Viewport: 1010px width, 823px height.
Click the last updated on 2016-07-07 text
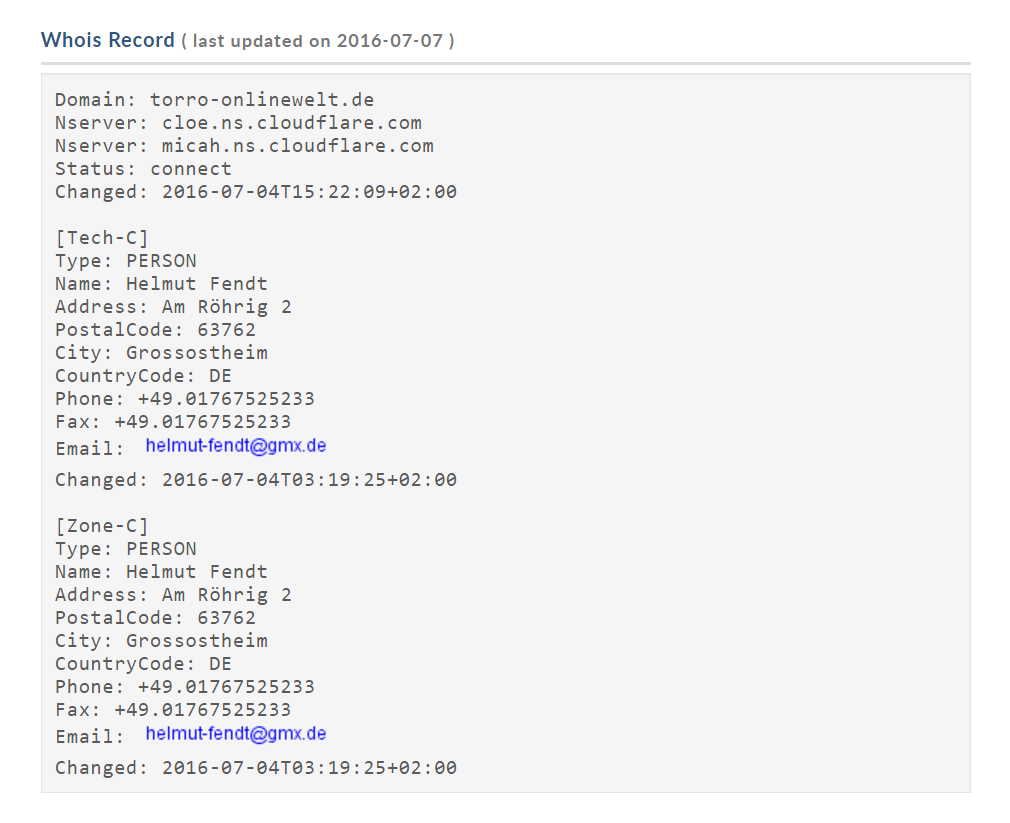(x=318, y=41)
